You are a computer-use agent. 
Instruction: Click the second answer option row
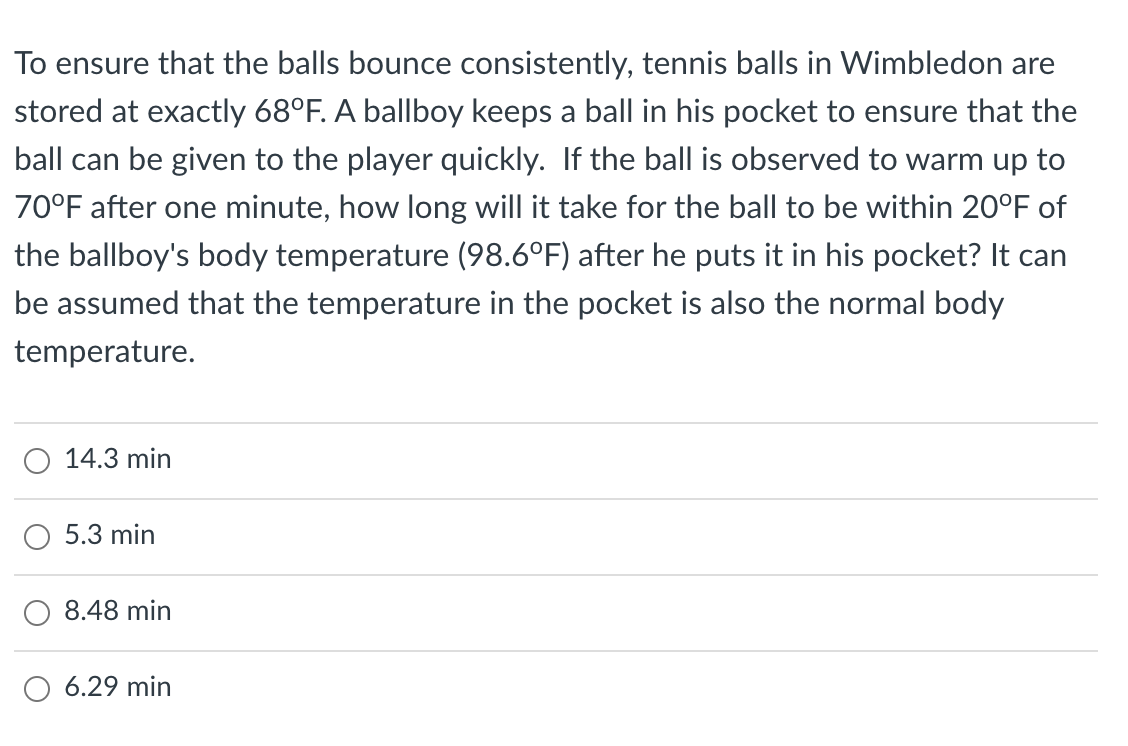click(300, 535)
